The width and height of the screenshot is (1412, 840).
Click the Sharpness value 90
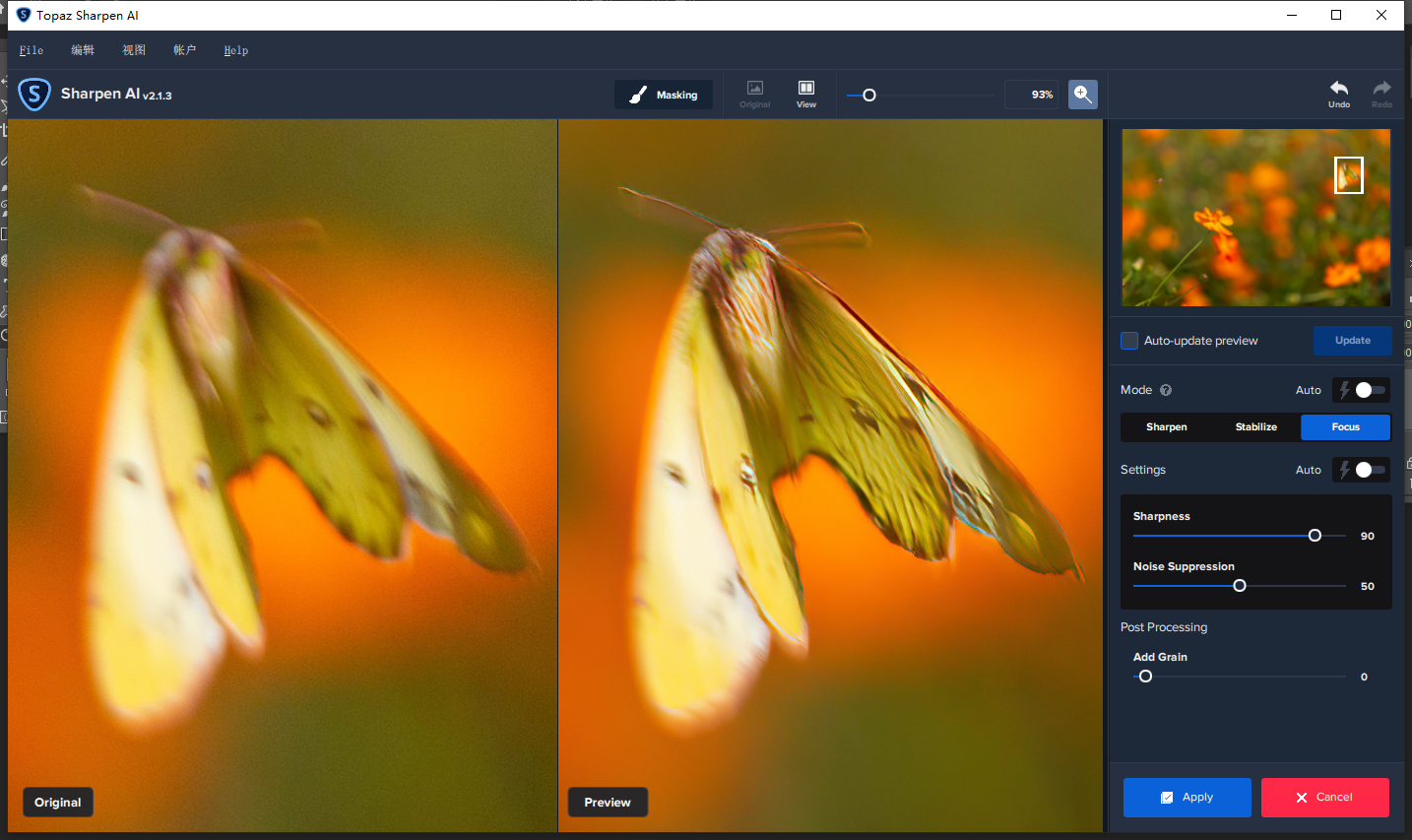pos(1368,537)
